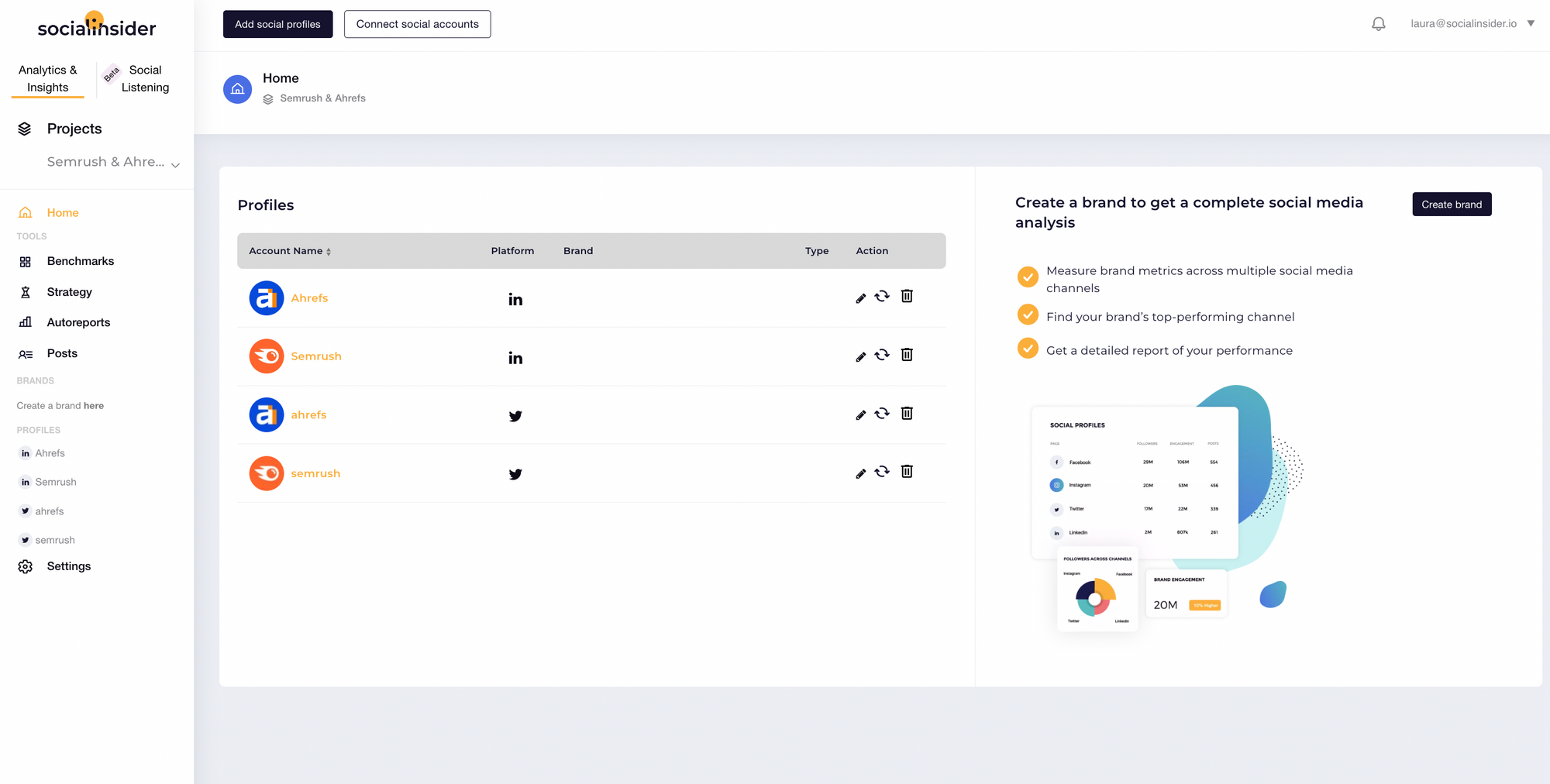The image size is (1550, 784).
Task: Click the Brand column header
Action: (578, 251)
